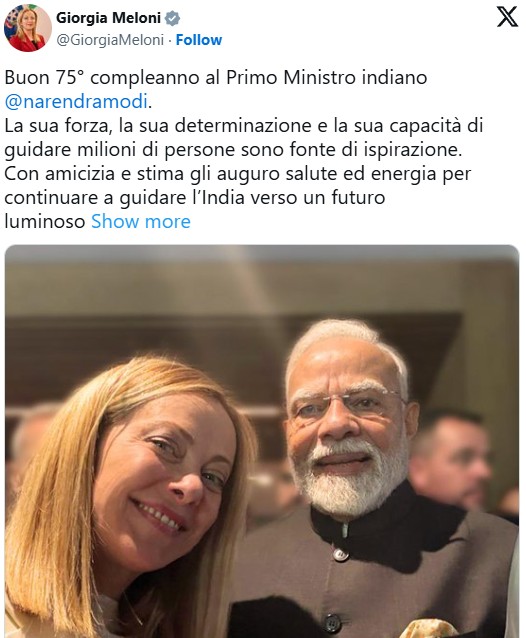Viewport: 526px width, 638px height.
Task: Open the @narendramodi mention link
Action: click(x=76, y=101)
